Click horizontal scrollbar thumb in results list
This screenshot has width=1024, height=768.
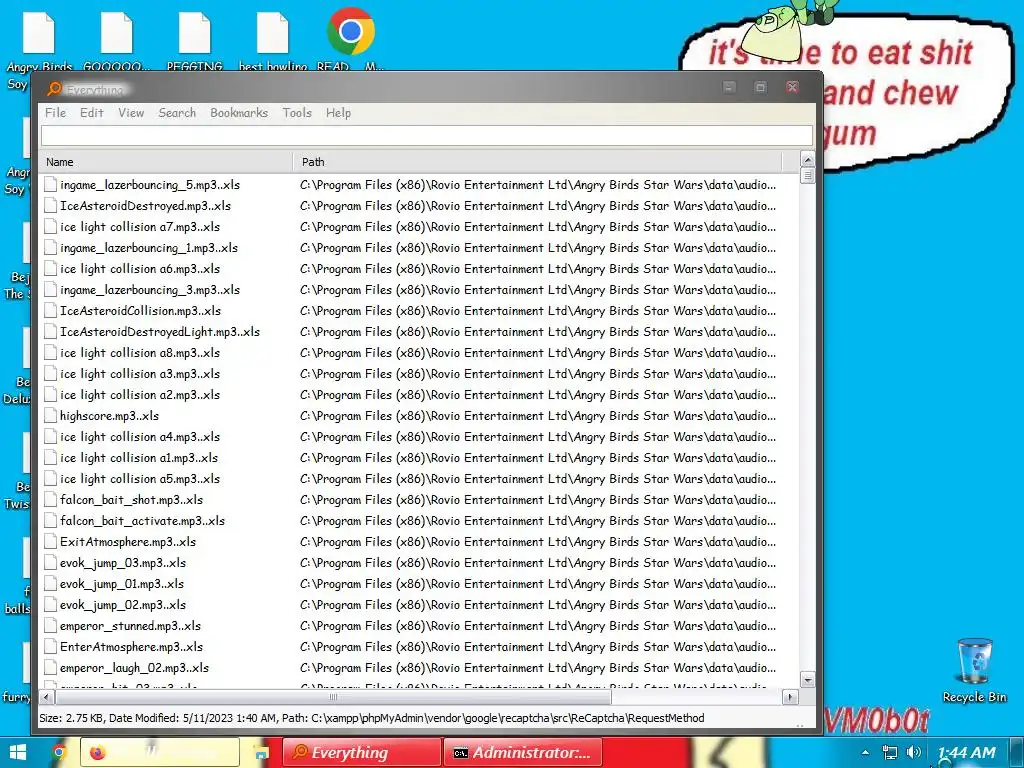click(x=333, y=697)
